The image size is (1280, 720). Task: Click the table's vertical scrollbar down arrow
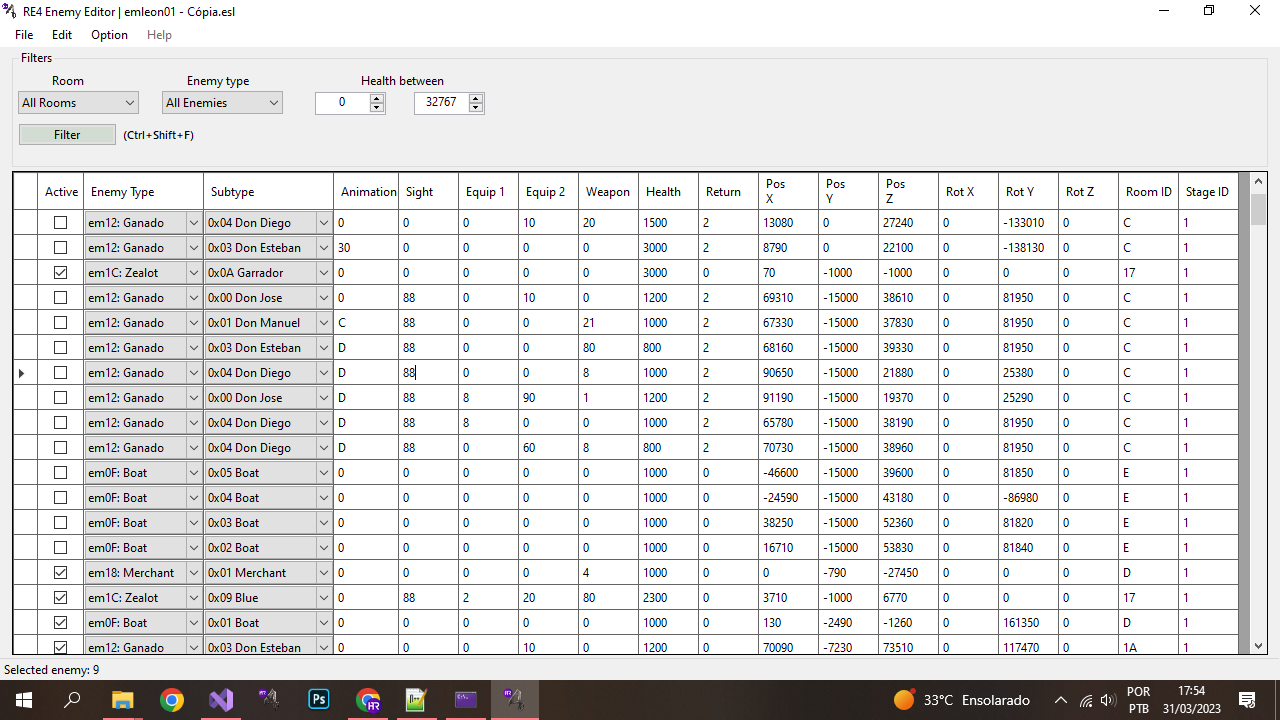(1258, 646)
